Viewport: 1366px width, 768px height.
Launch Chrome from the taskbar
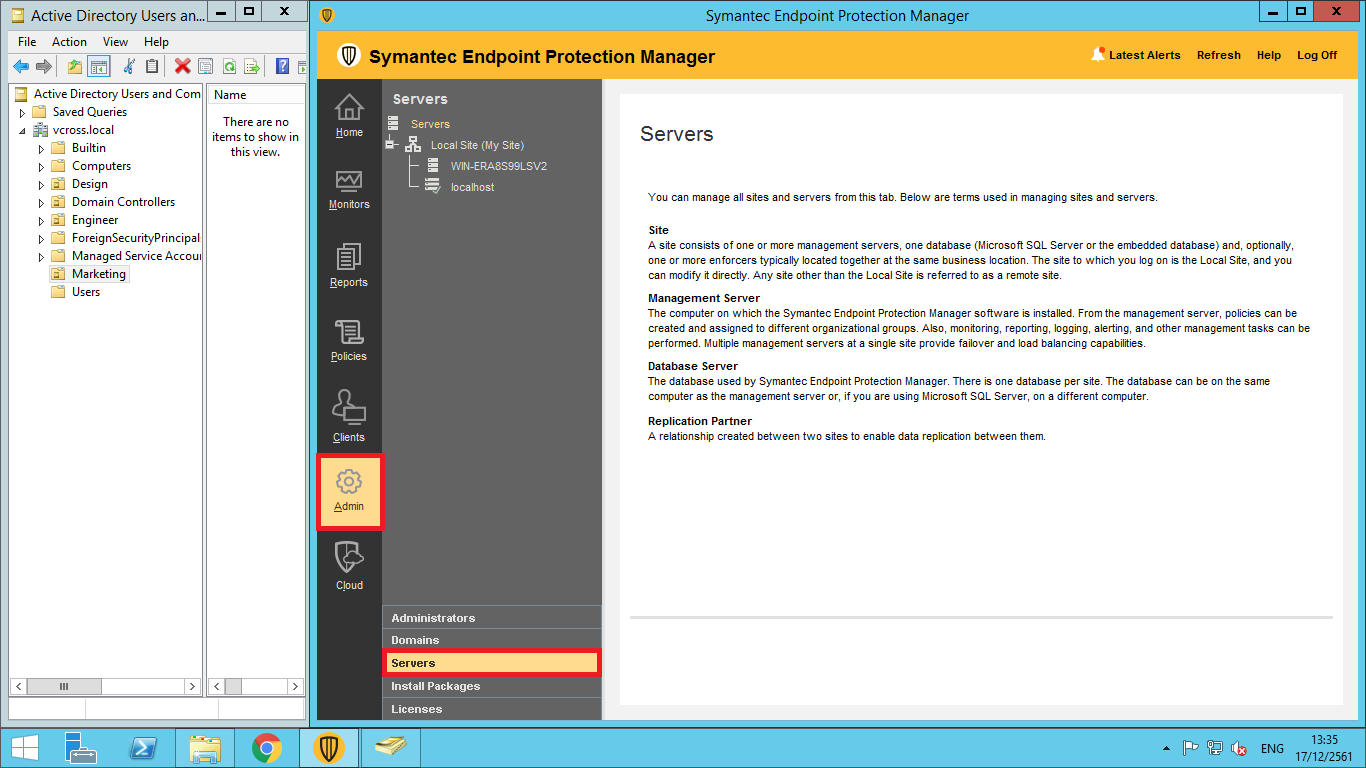point(266,748)
